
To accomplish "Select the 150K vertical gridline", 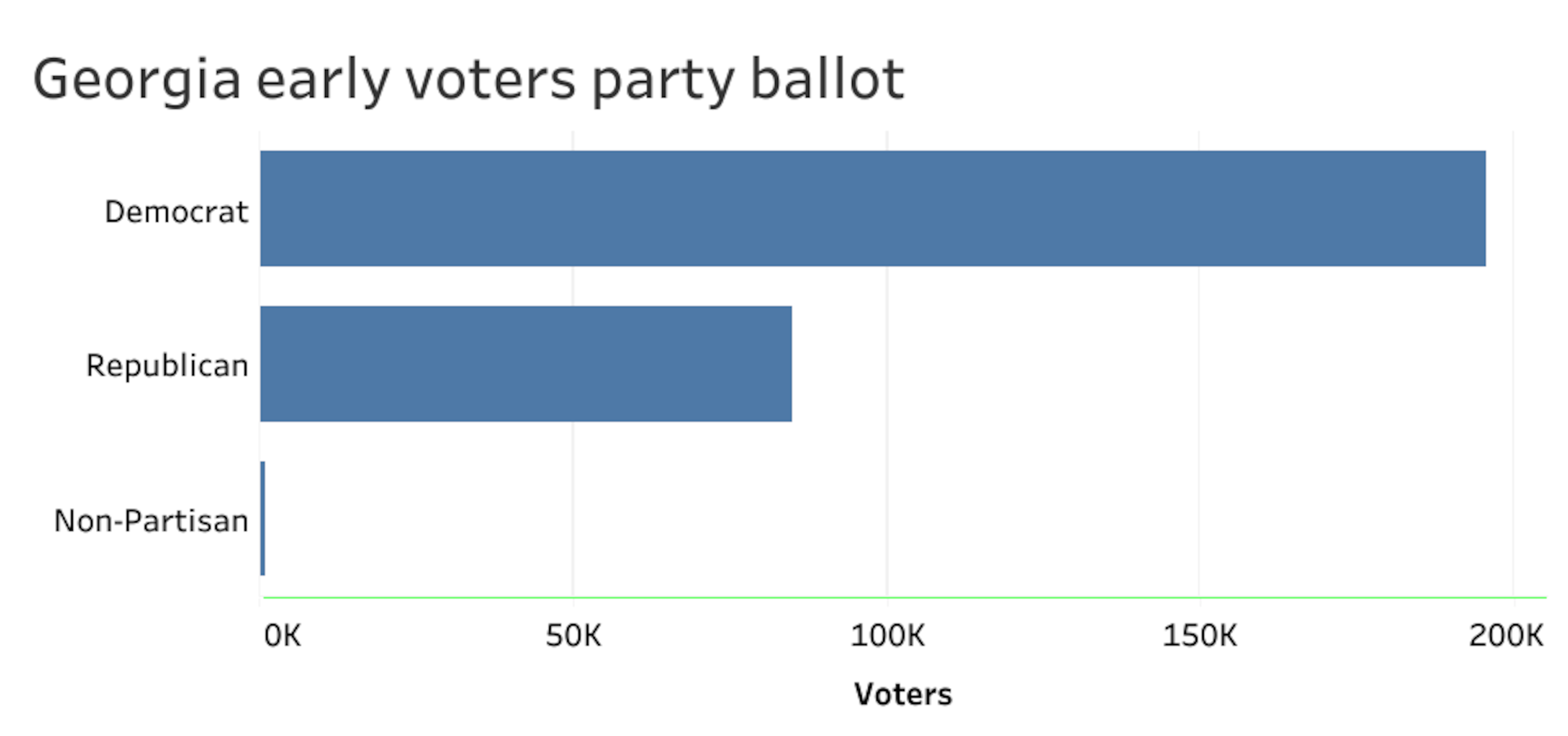I will (1199, 426).
